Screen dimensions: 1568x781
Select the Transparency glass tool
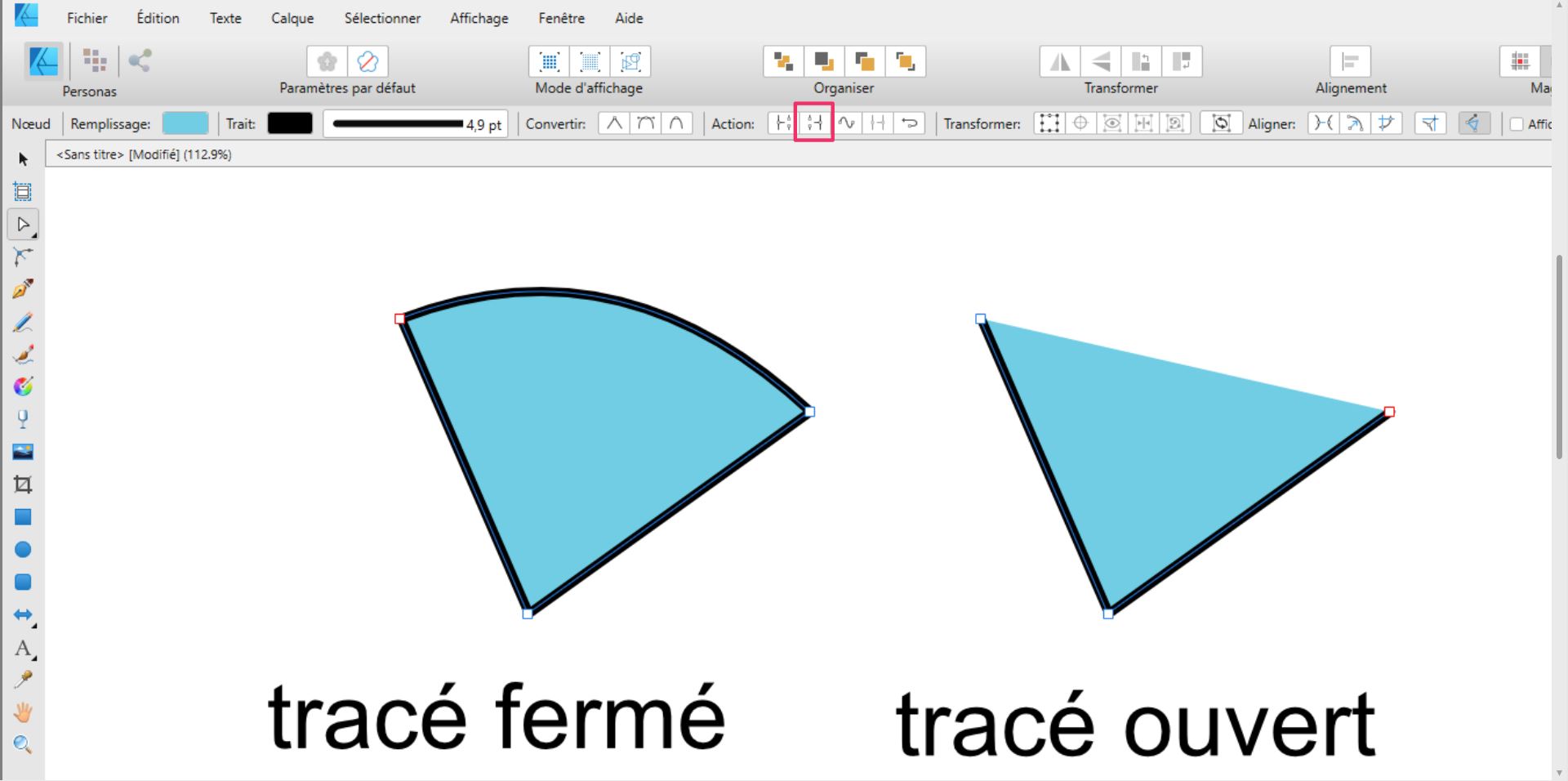coord(23,419)
